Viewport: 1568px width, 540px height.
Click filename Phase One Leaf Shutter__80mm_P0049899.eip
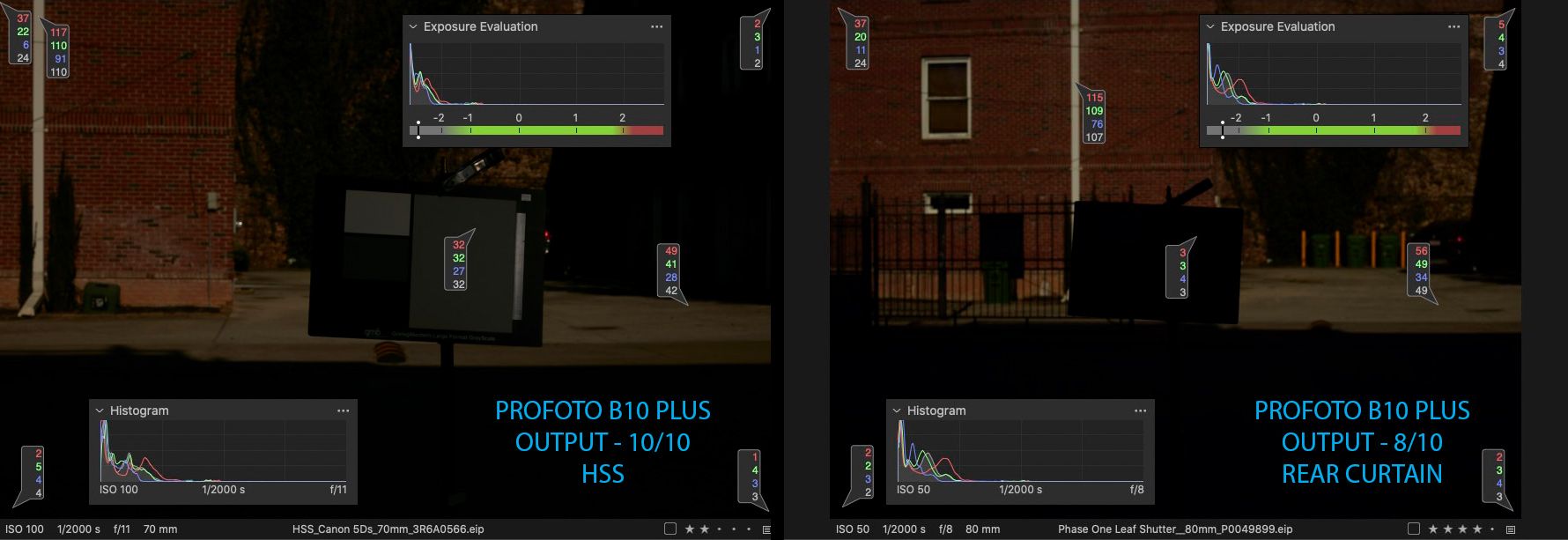[1175, 529]
